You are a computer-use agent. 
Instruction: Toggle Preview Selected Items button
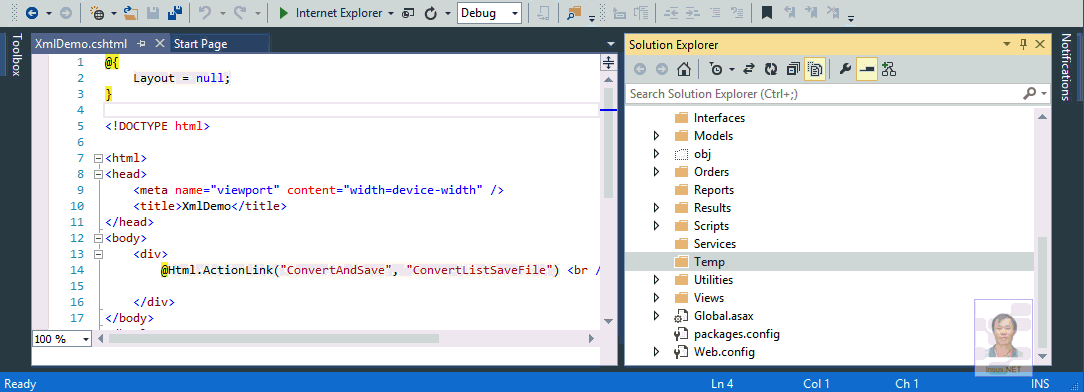[867, 69]
